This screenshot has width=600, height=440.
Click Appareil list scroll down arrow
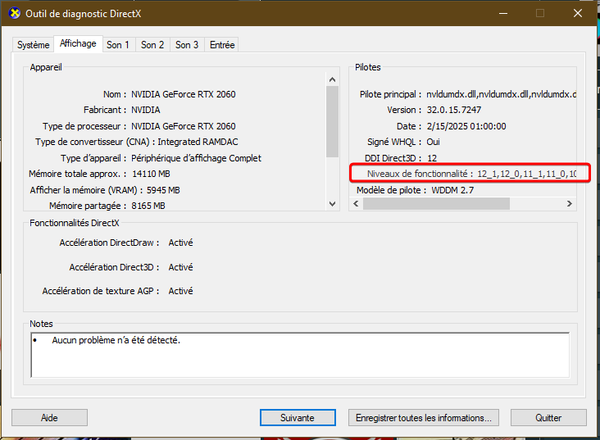click(332, 204)
